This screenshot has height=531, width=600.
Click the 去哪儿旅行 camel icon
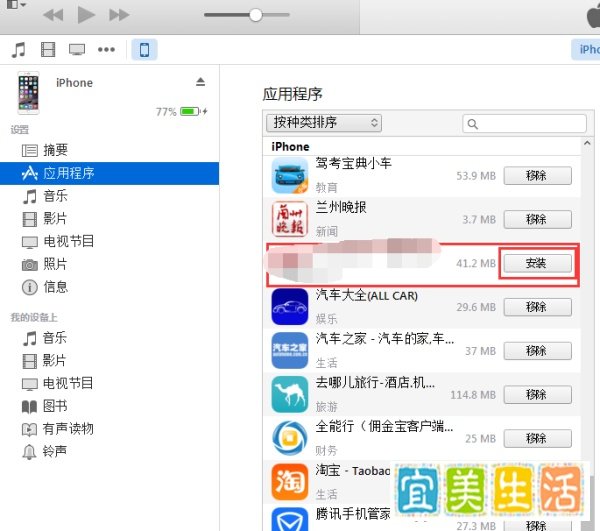[x=290, y=394]
